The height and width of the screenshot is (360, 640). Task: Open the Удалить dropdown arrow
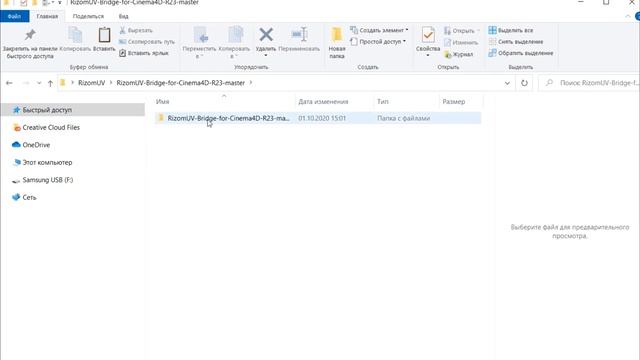point(266,56)
